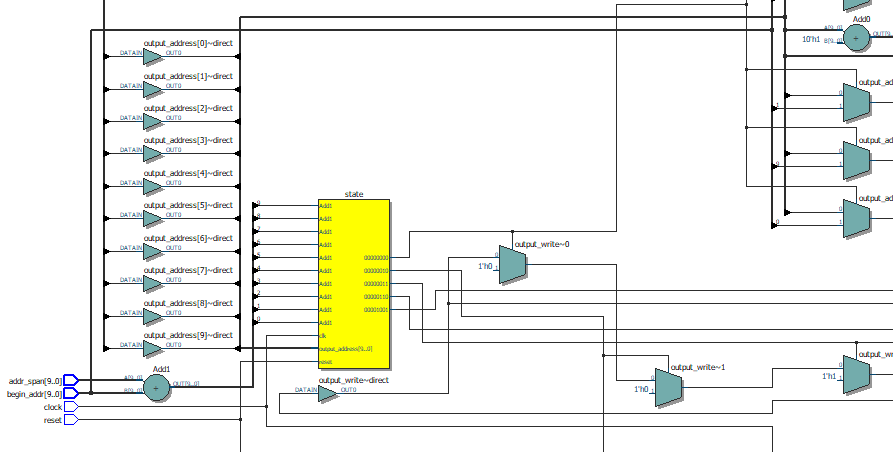Screen dimensions: 893x452
Task: Select the output_address[0]~direct buffer symbol
Action: tap(153, 56)
